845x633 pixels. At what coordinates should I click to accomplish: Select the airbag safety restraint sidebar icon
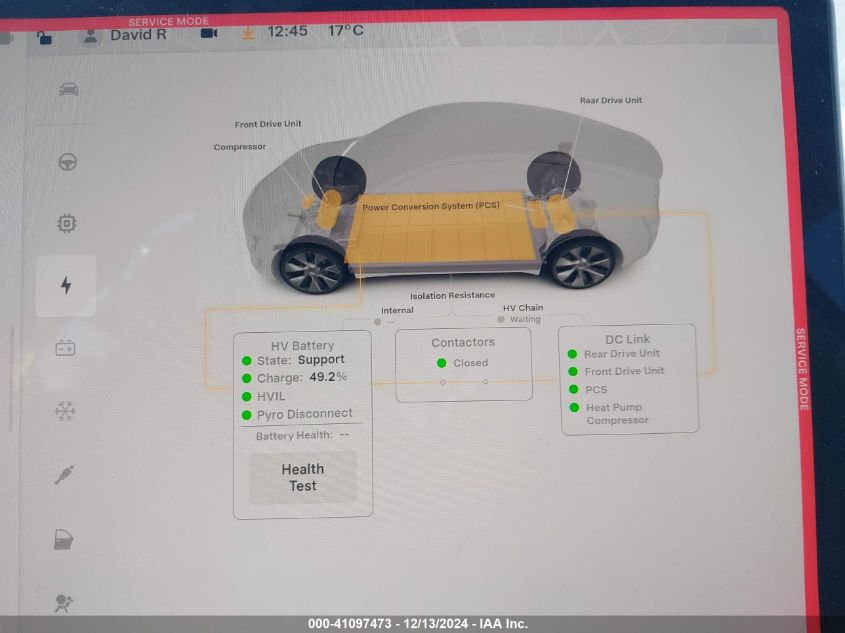(65, 603)
